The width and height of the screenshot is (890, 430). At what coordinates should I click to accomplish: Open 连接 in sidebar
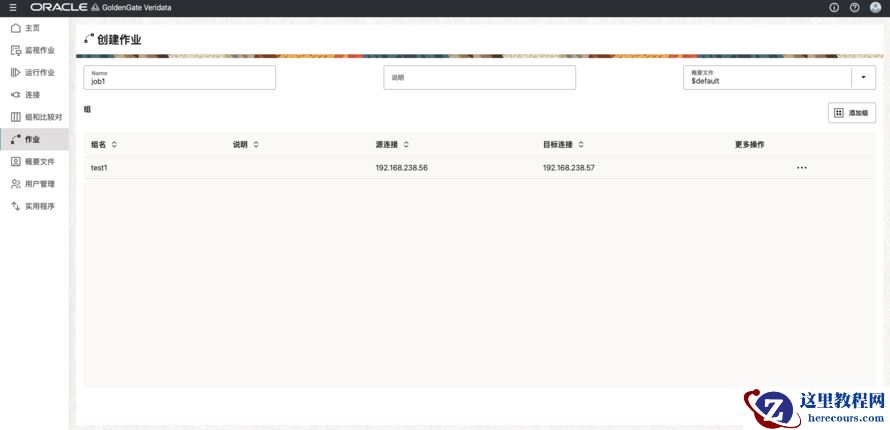click(32, 95)
